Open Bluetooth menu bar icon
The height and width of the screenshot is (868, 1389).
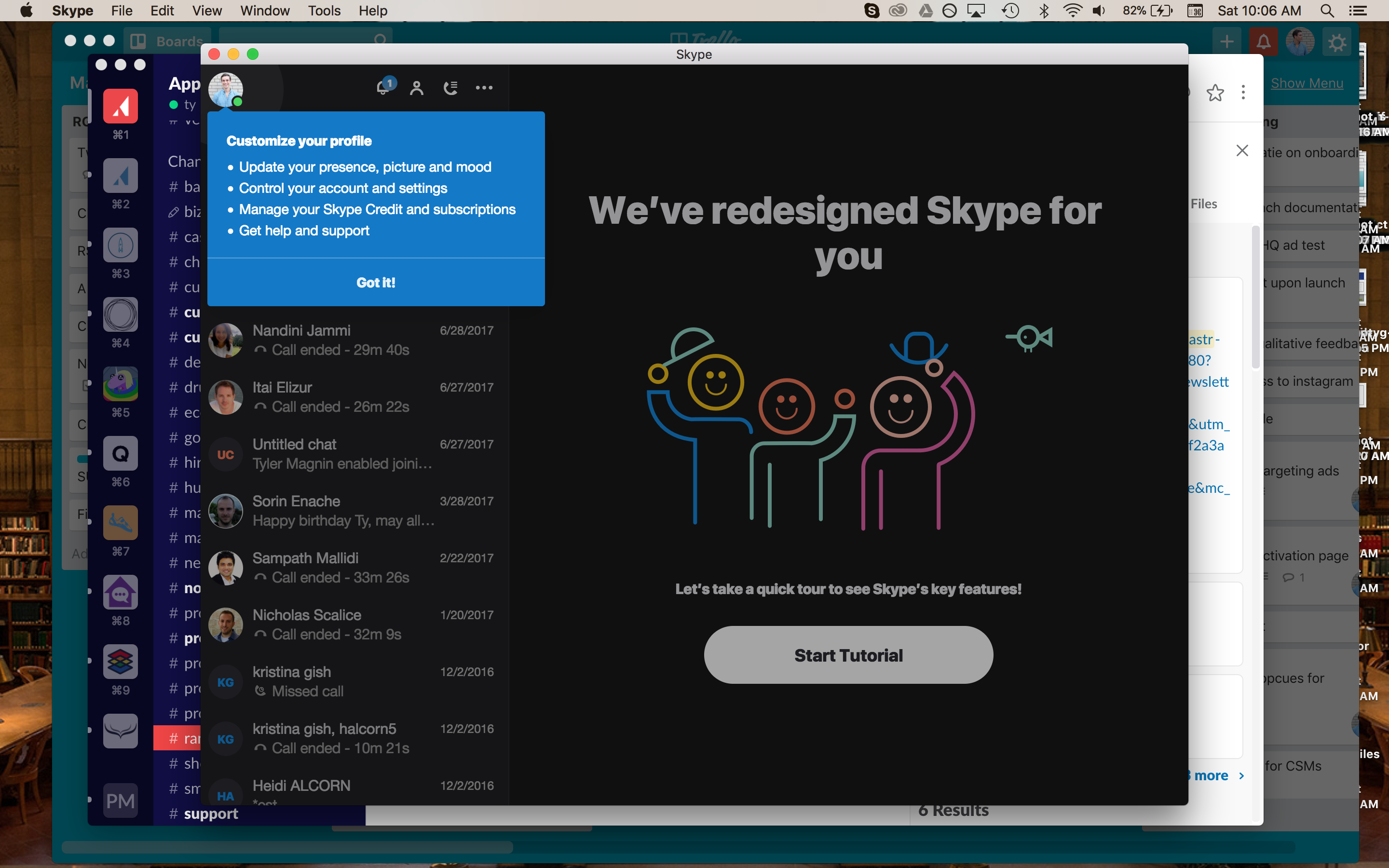pyautogui.click(x=1044, y=10)
